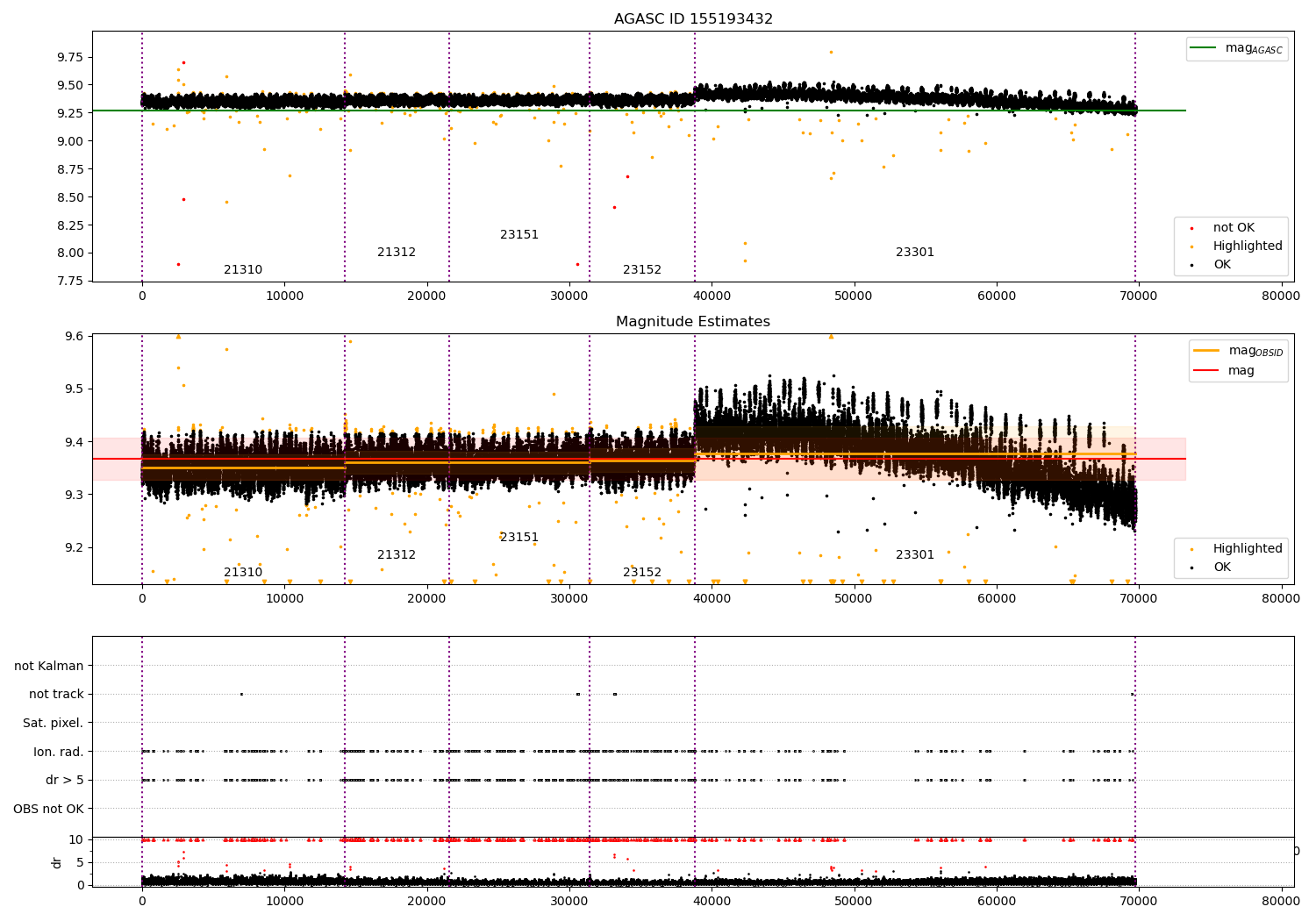The width and height of the screenshot is (1316, 921).
Task: Click the 10 tick on the dr axis
Action: 76,839
